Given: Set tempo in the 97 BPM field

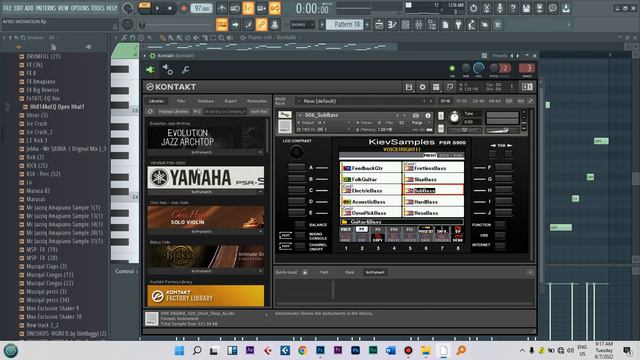Looking at the screenshot, I should click(x=202, y=8).
